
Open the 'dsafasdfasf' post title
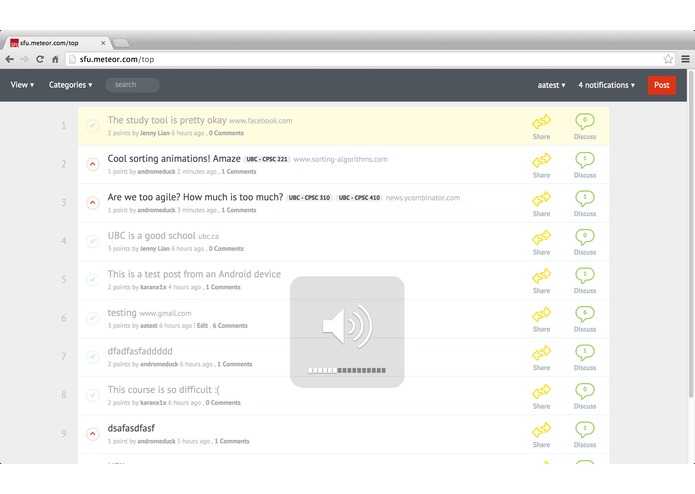tap(131, 428)
